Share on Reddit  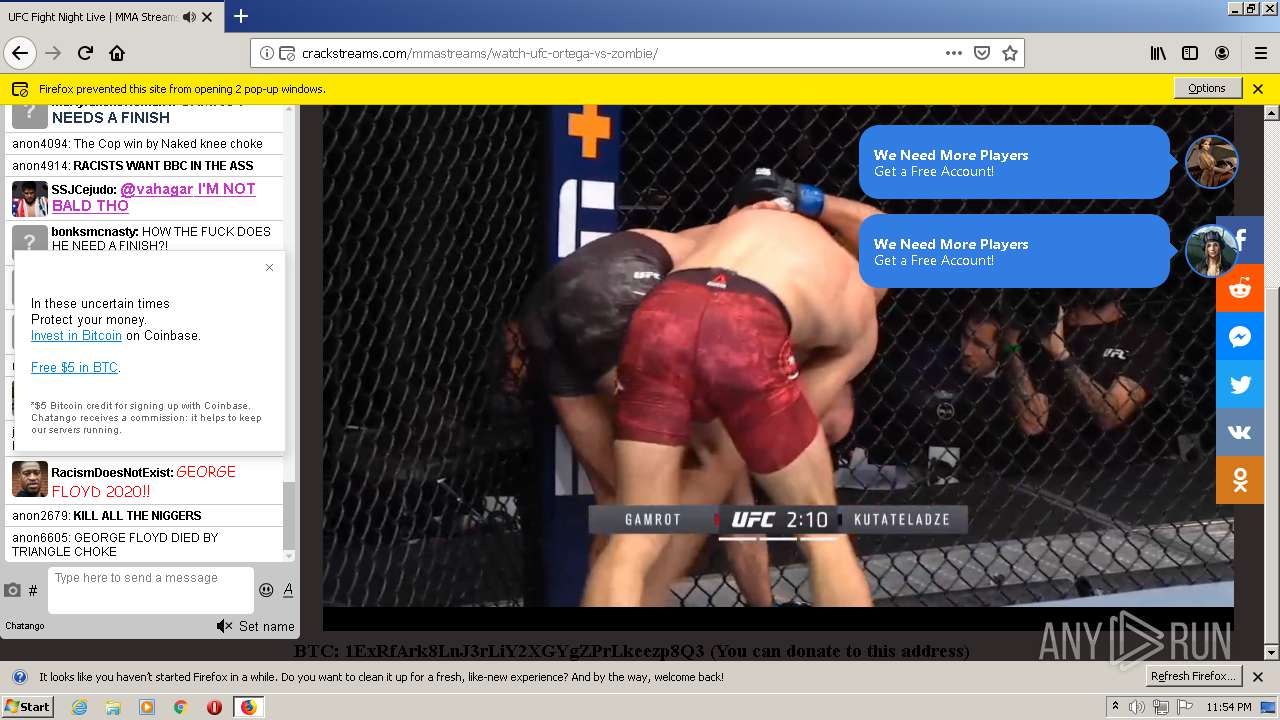tap(1240, 289)
